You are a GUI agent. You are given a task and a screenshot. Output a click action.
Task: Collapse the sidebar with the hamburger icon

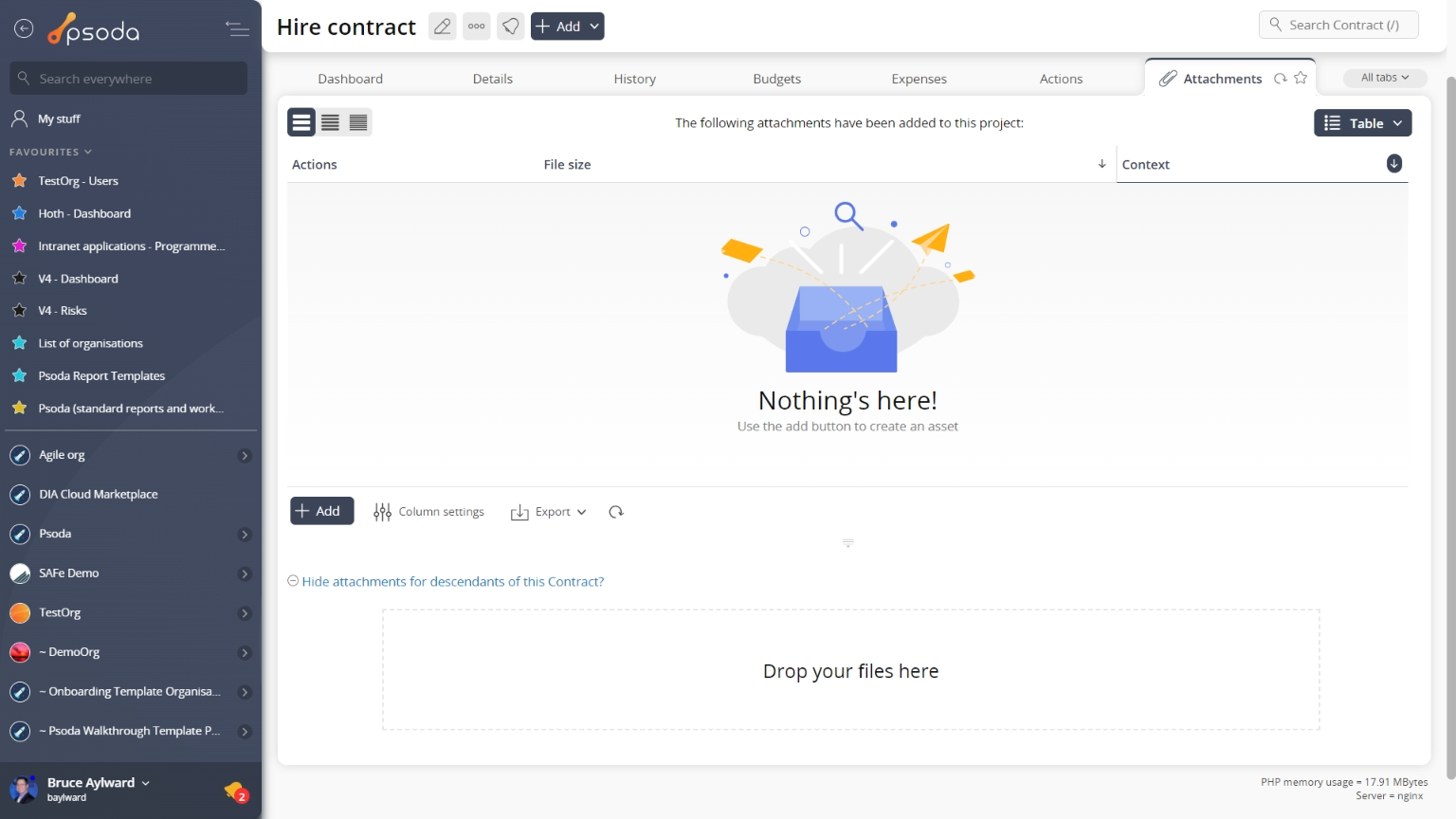237,29
